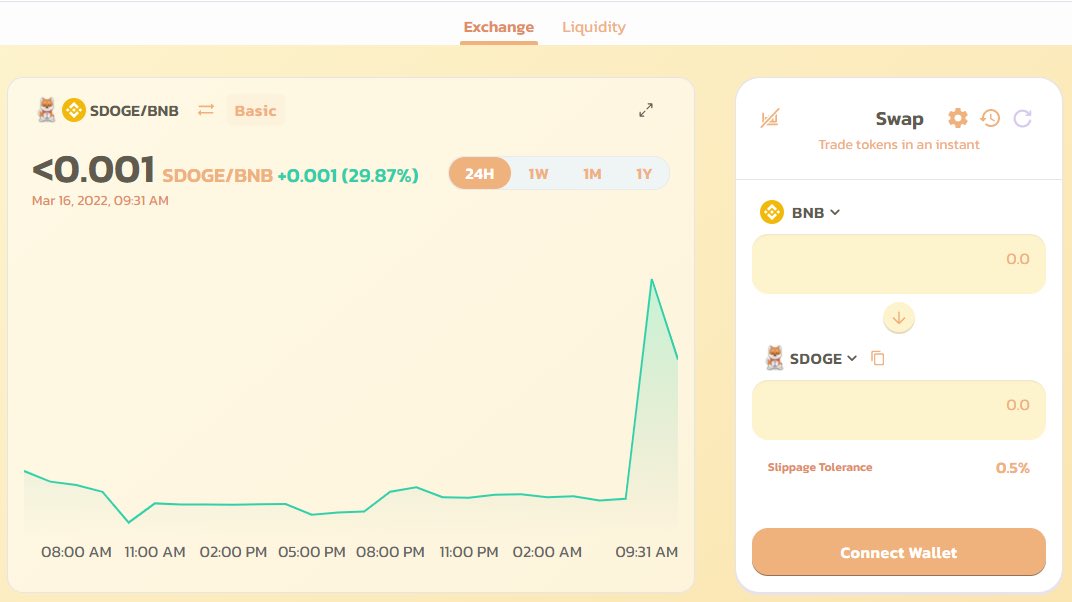Select the Exchange tab

point(498,27)
